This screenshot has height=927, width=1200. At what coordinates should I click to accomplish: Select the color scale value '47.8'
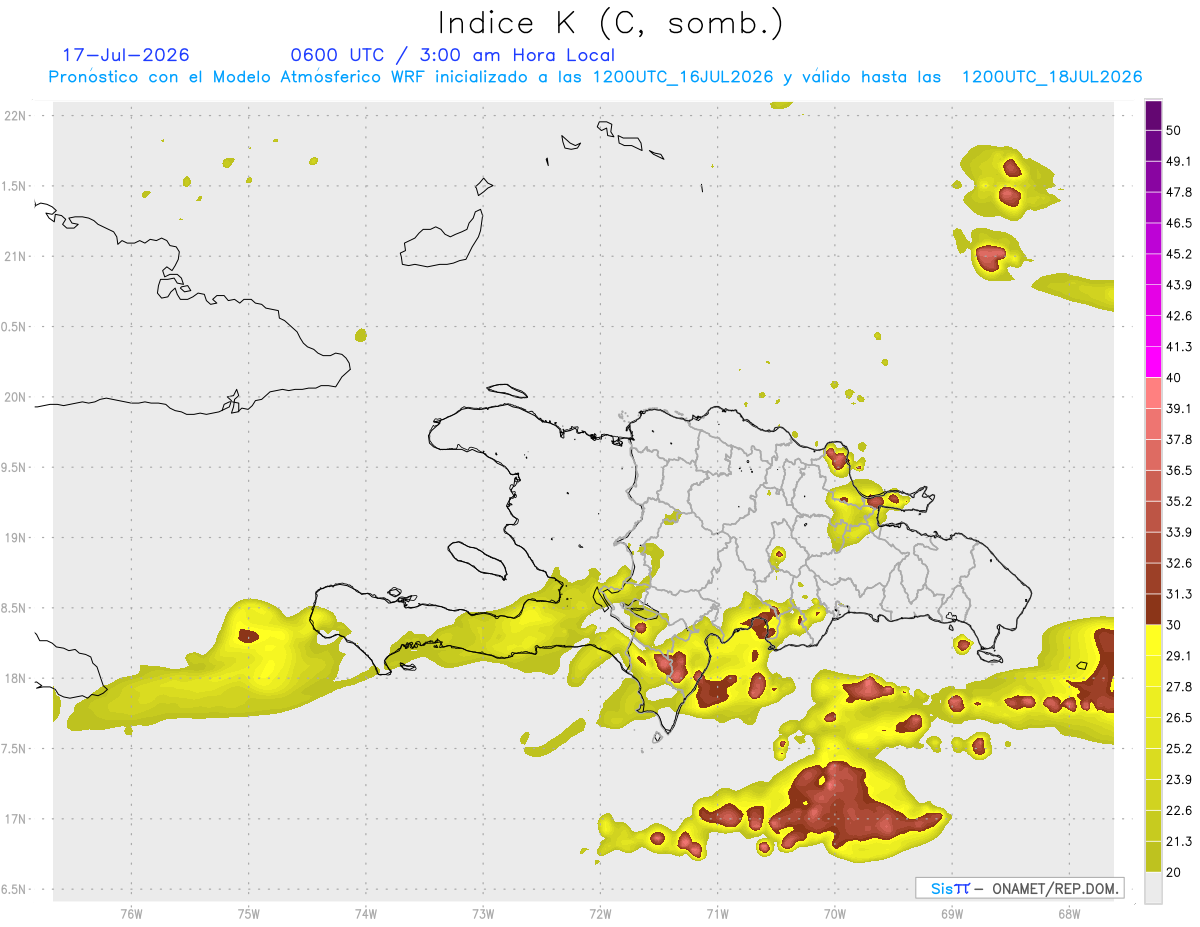(1179, 192)
